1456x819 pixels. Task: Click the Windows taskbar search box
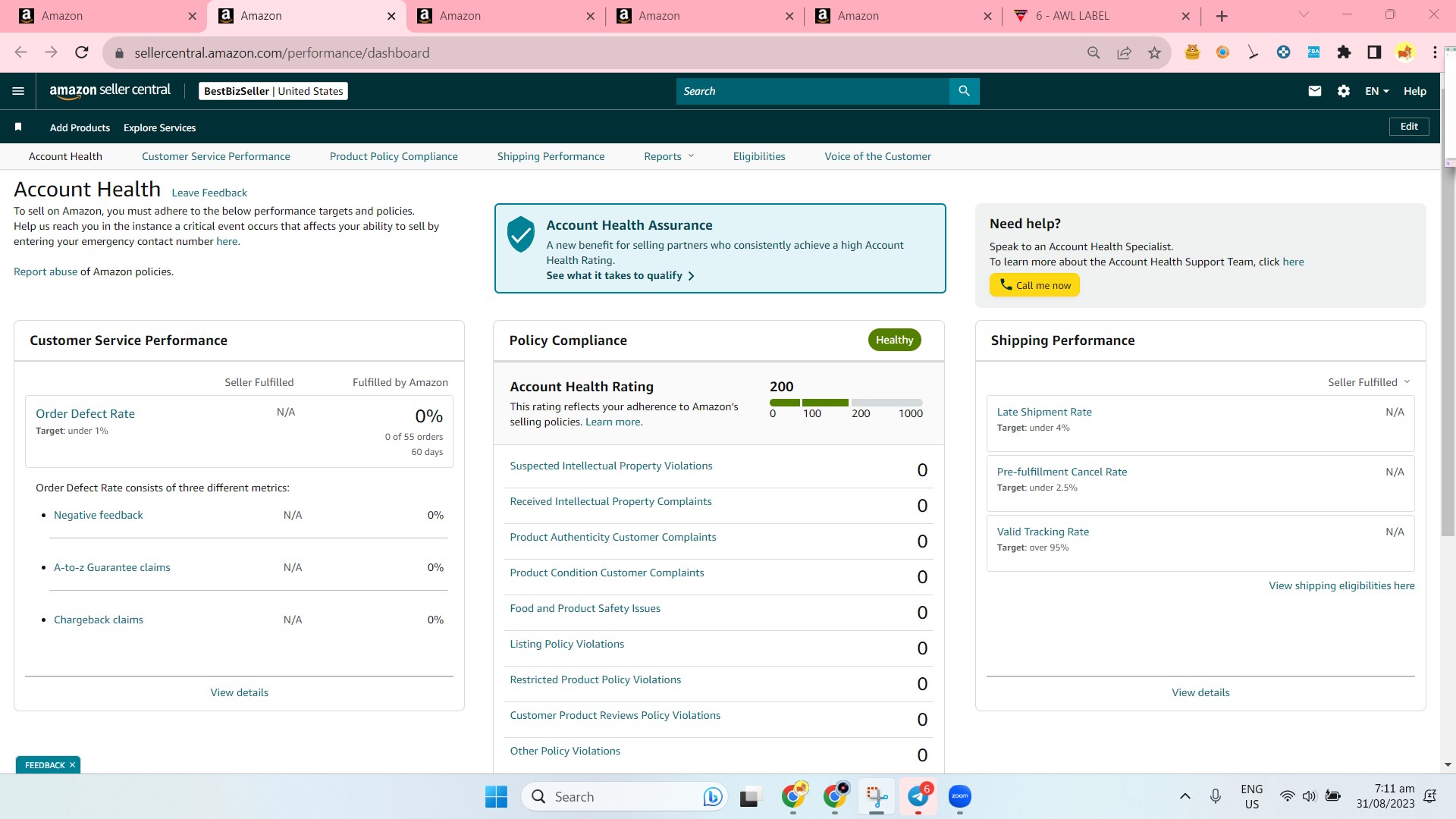624,796
